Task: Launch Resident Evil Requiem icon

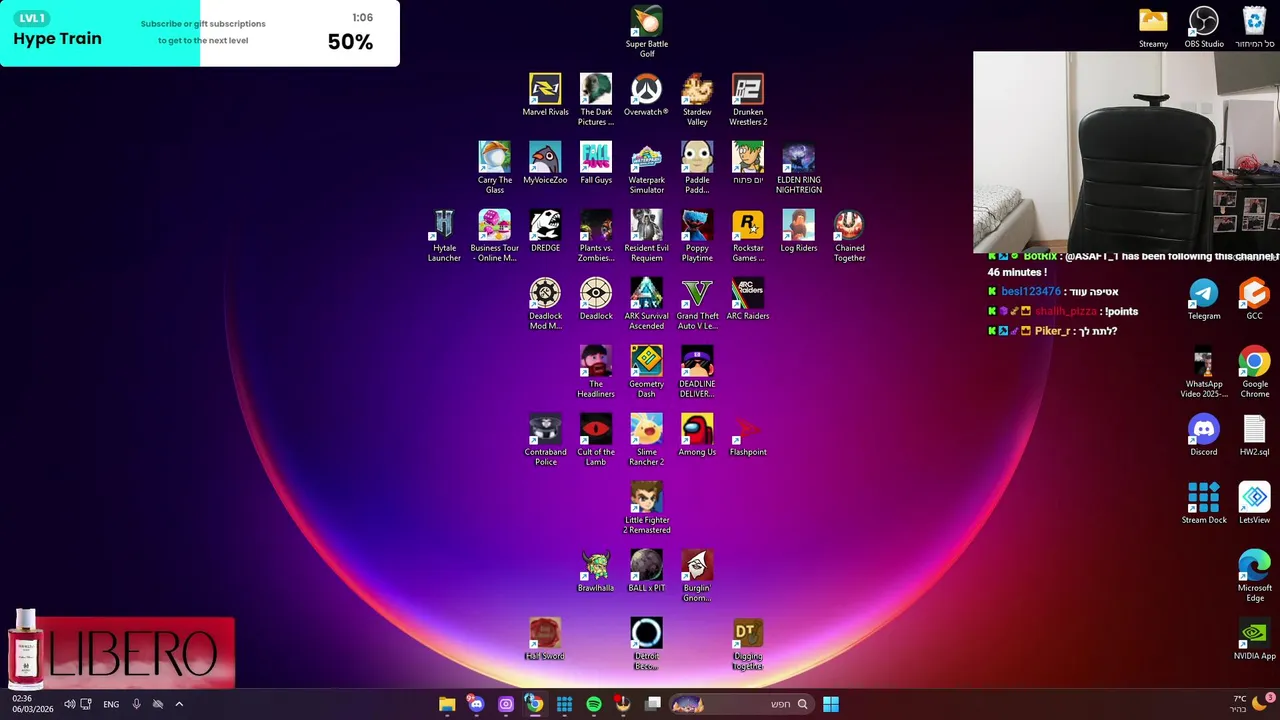Action: 646,235
